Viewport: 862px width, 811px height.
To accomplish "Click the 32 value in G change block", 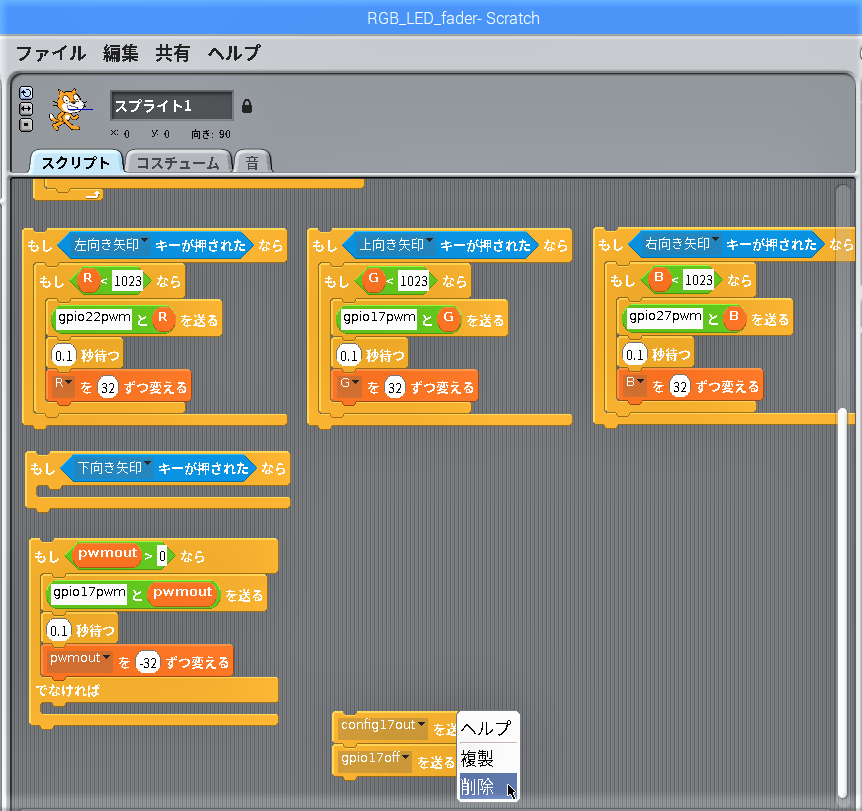I will click(395, 388).
